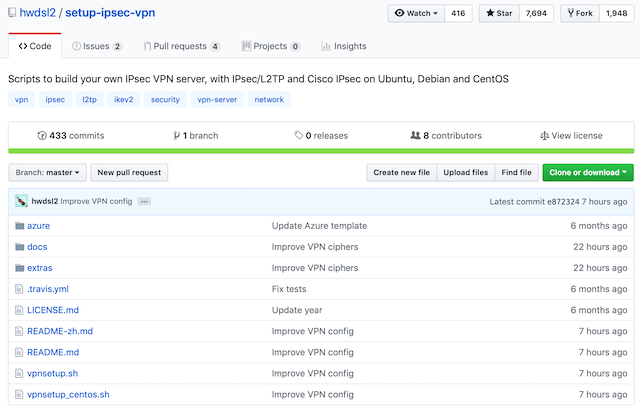The height and width of the screenshot is (411, 640).
Task: View the 433 commits history
Action: [71, 136]
